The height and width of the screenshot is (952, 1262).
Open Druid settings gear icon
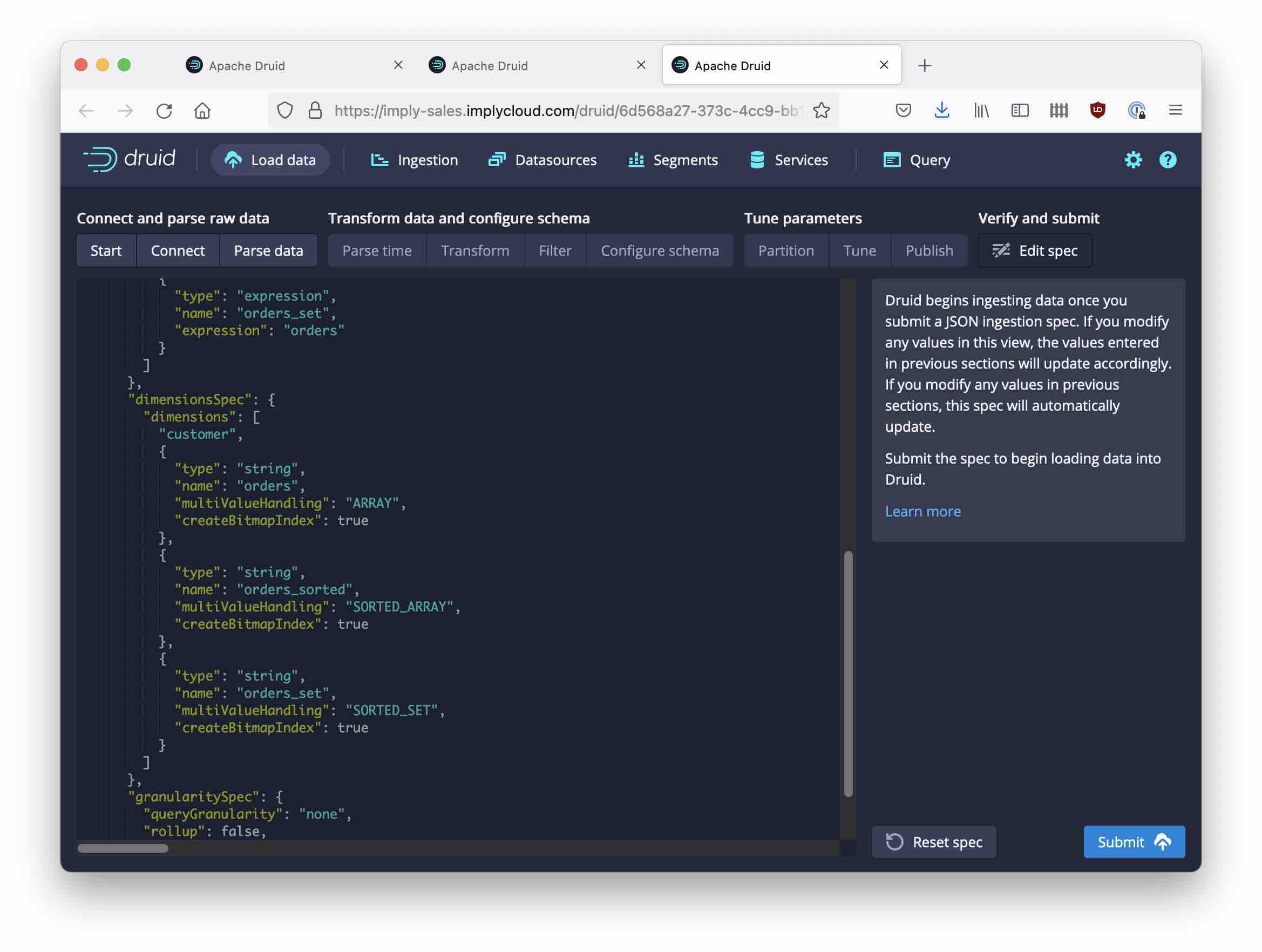coord(1132,160)
